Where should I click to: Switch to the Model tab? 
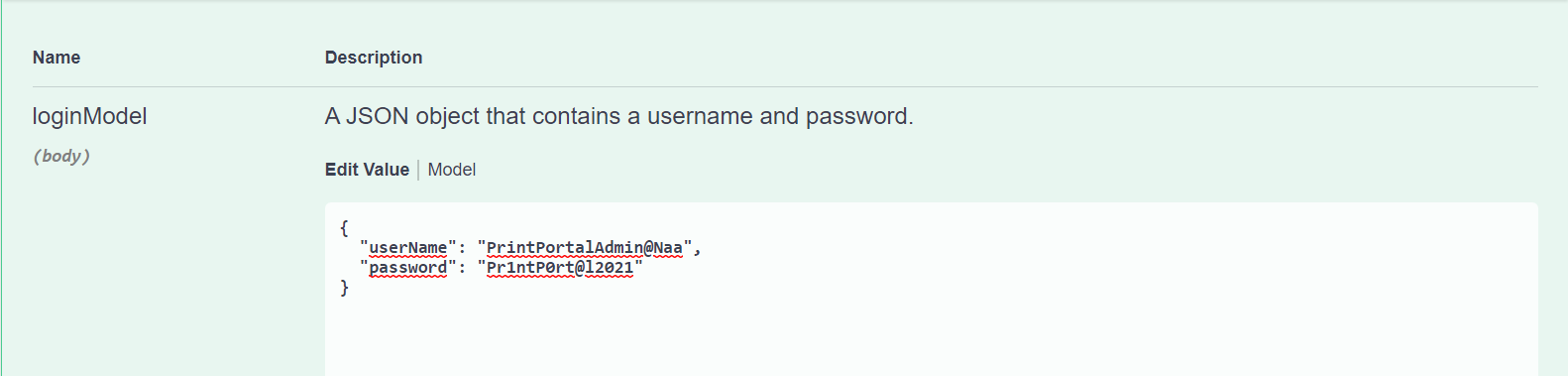pos(452,170)
